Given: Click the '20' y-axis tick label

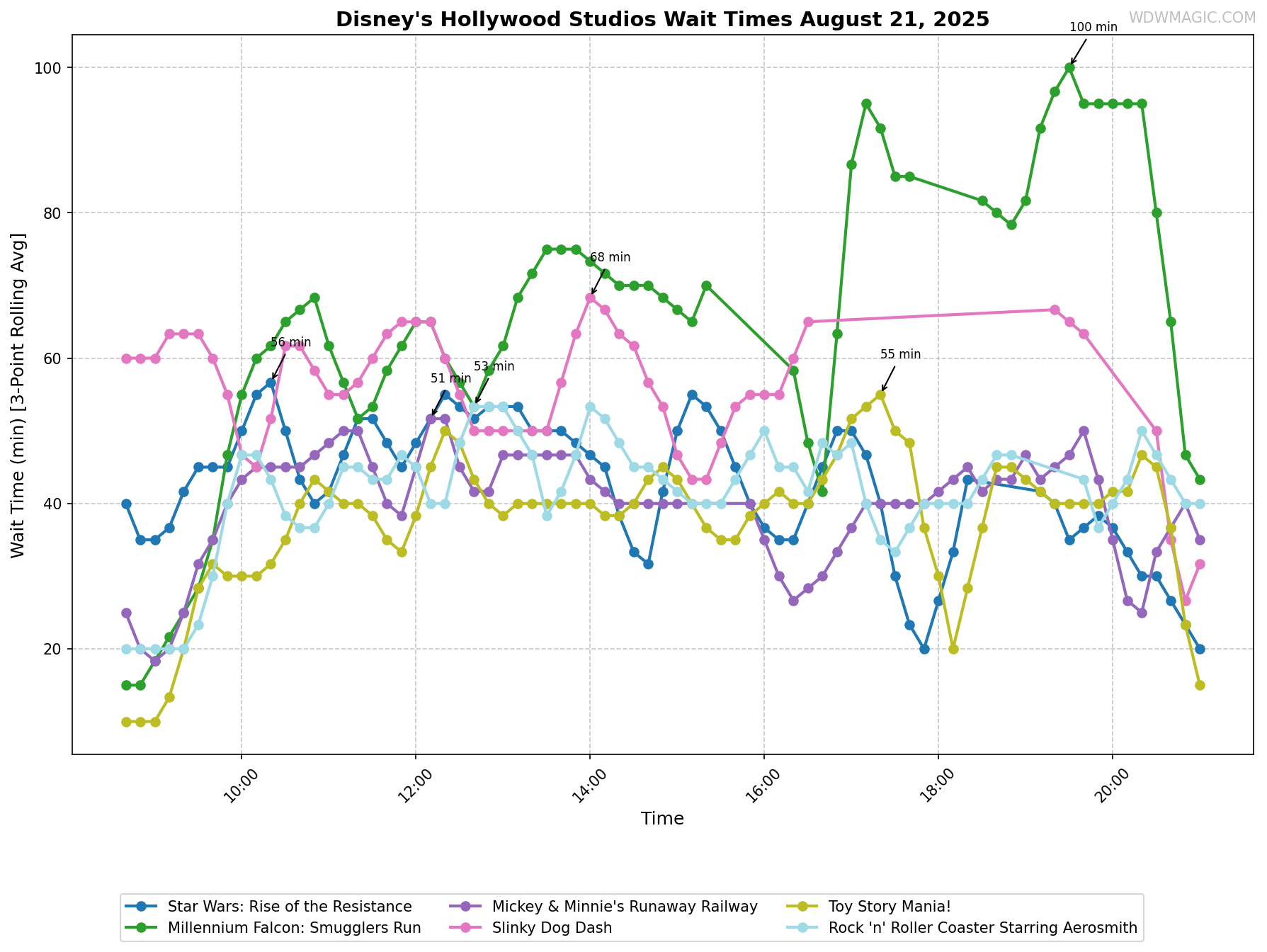Looking at the screenshot, I should click(54, 649).
